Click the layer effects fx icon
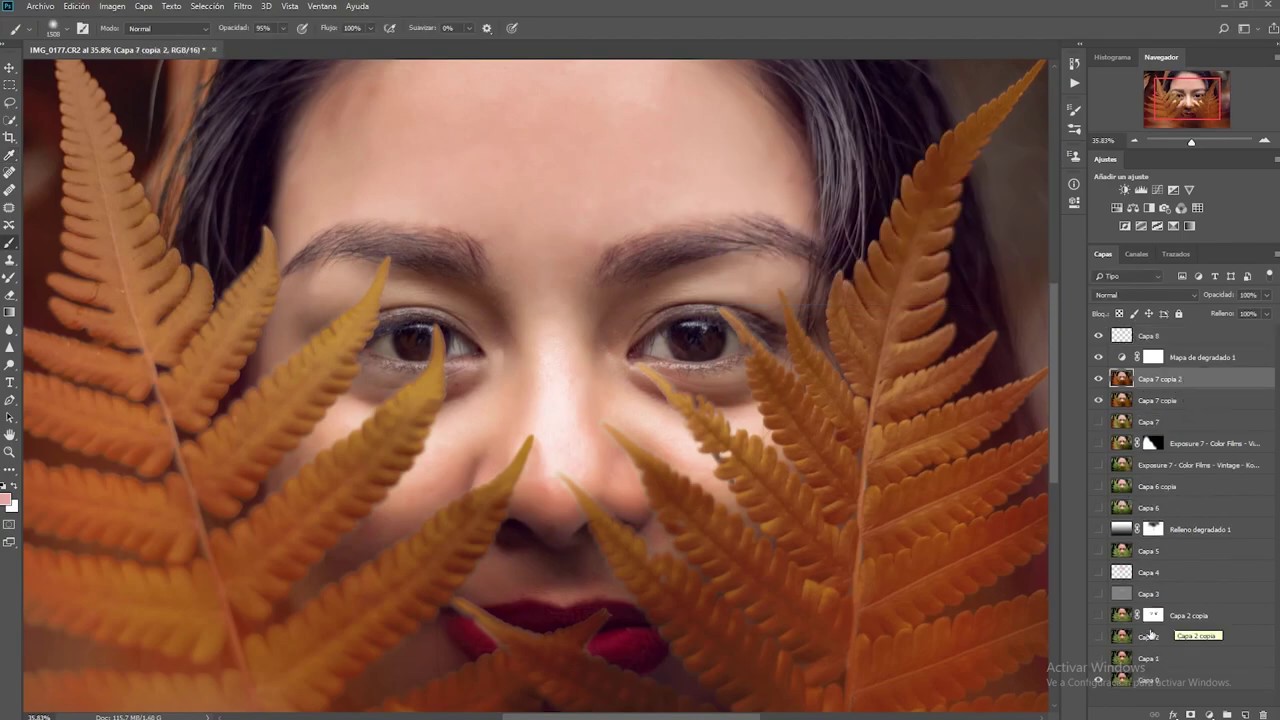The image size is (1280, 720). click(x=1172, y=714)
